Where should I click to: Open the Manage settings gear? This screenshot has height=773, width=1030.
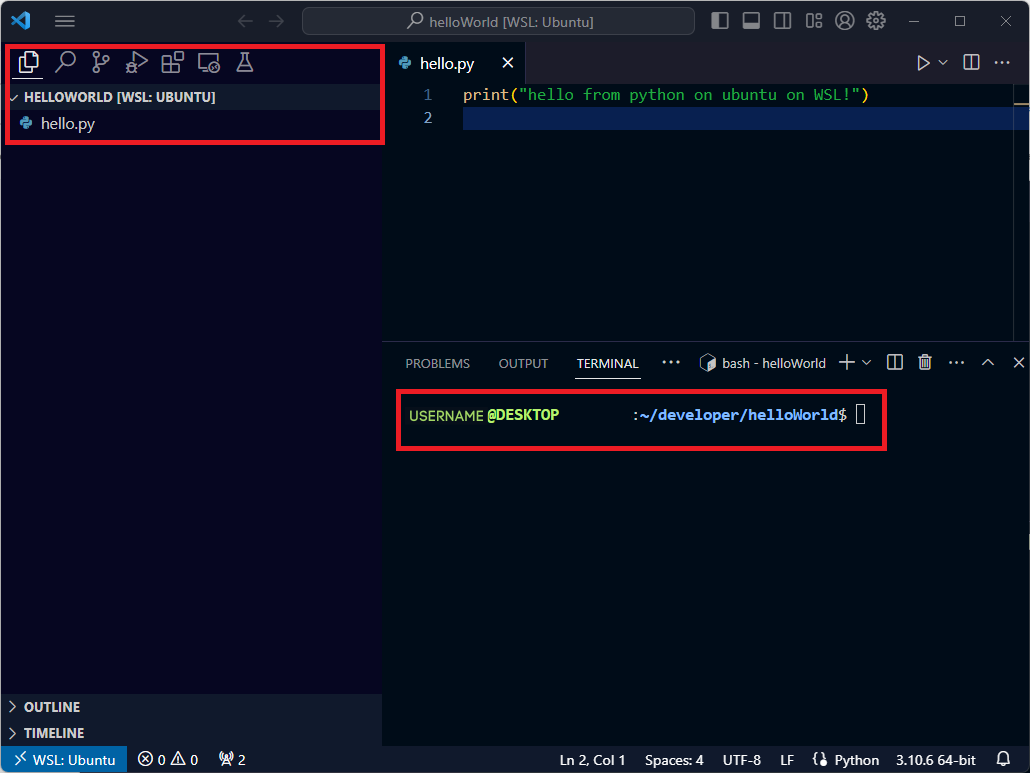coord(875,20)
